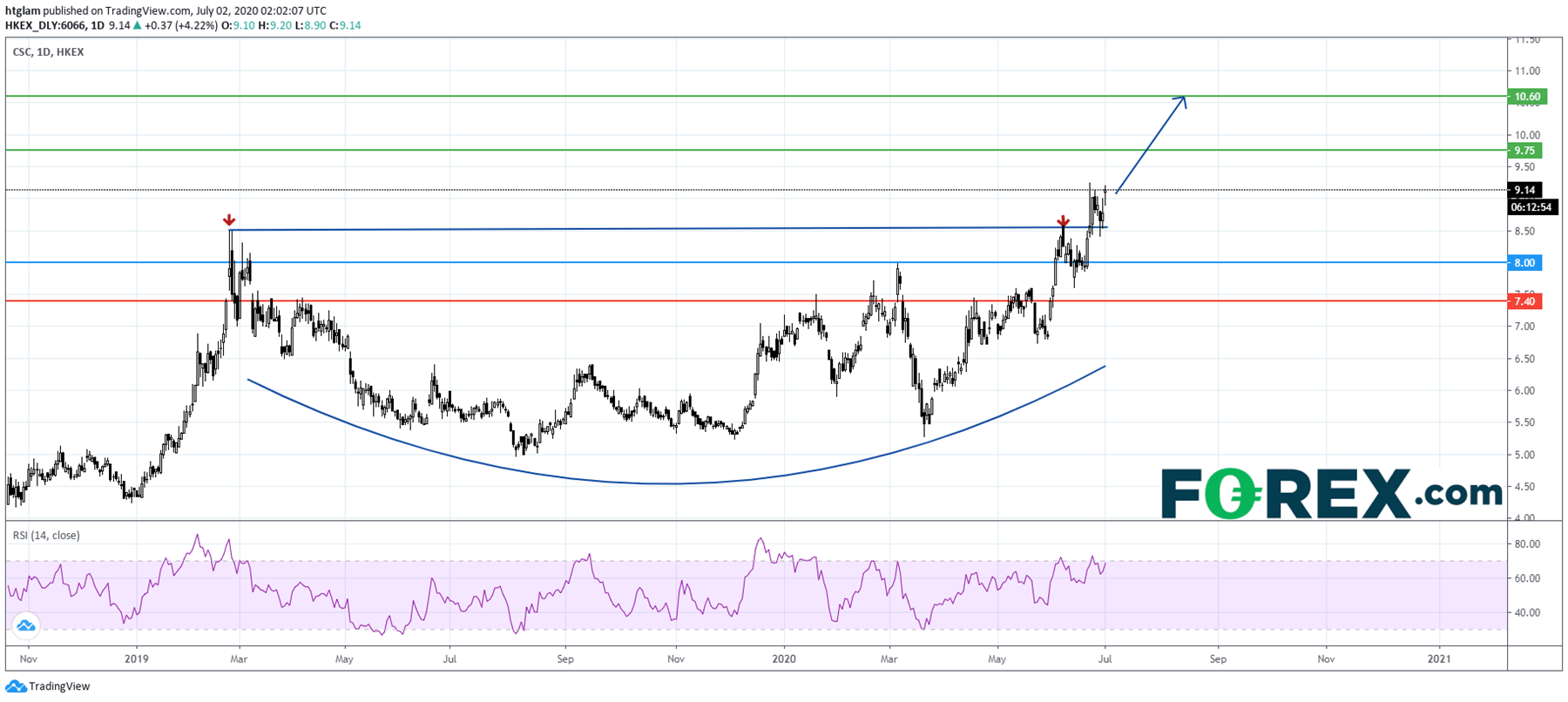
Task: Click the 06:12:54 bar countdown label
Action: tap(1531, 207)
